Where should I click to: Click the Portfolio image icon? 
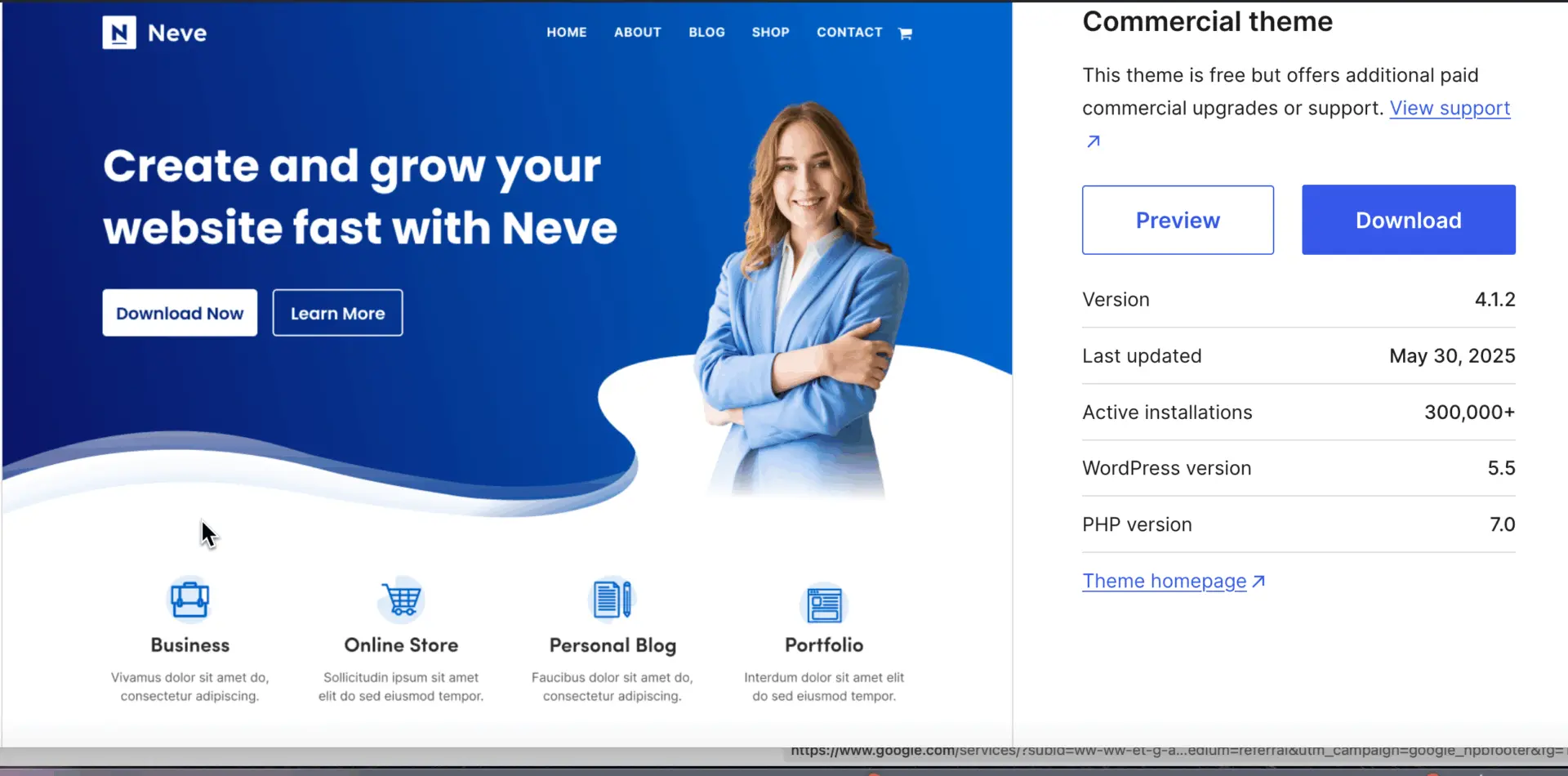point(824,604)
